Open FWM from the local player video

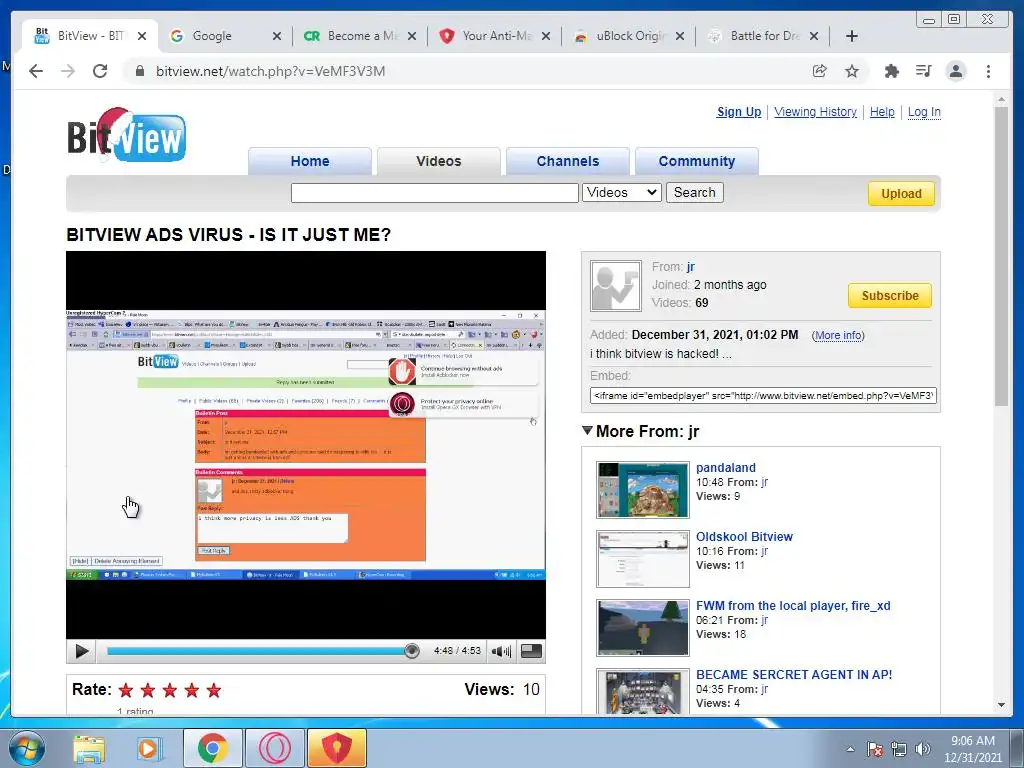pos(793,605)
